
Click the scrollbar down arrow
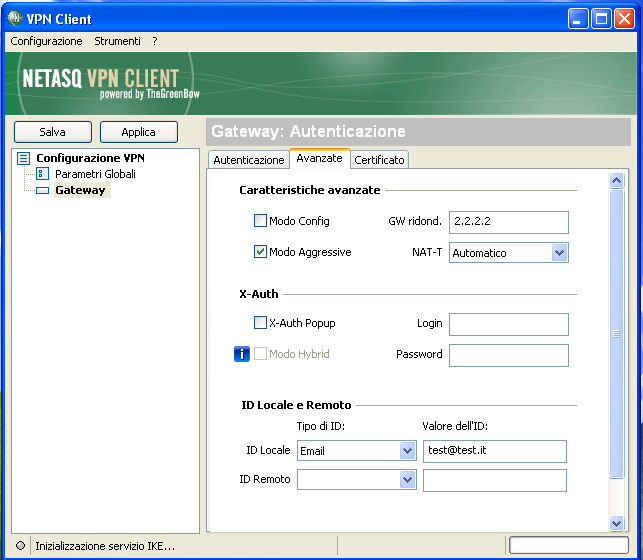[x=616, y=523]
